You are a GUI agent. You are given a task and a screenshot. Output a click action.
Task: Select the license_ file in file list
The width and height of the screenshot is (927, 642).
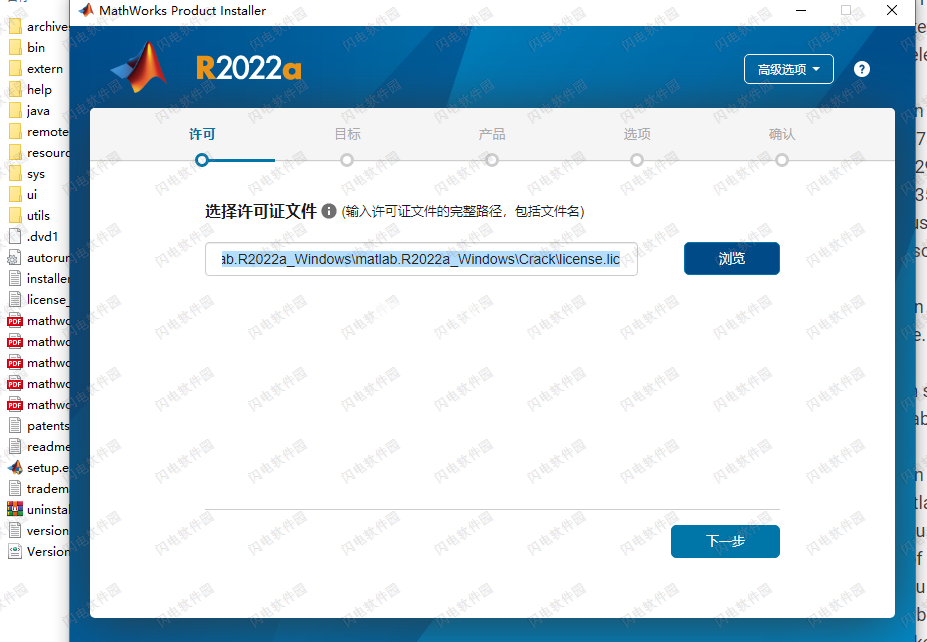pyautogui.click(x=38, y=299)
